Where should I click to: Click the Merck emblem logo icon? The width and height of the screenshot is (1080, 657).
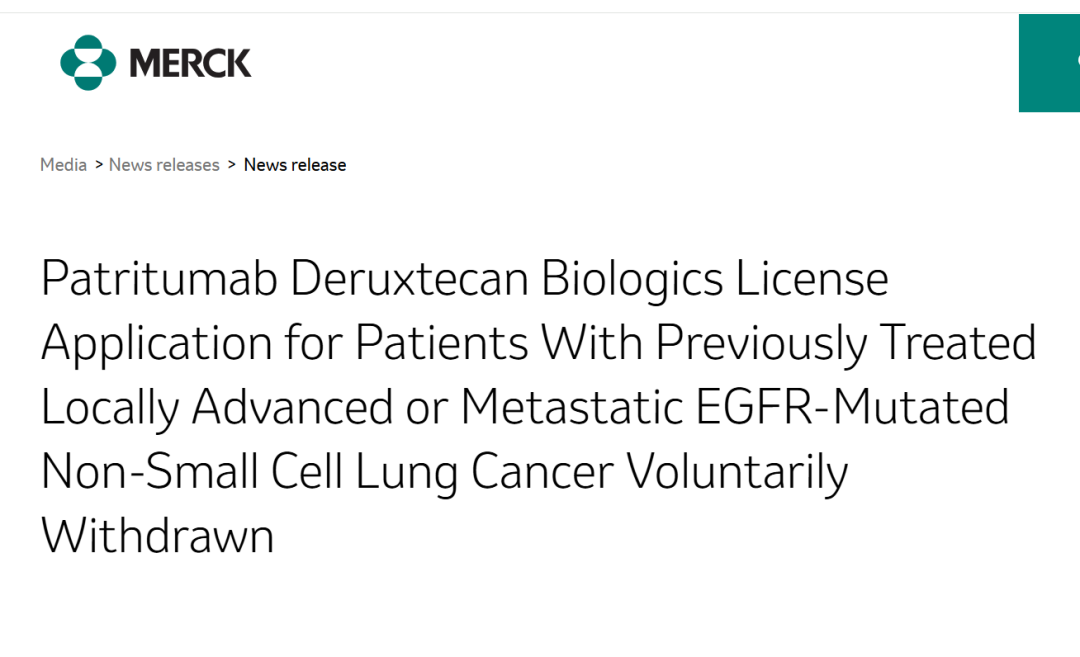pos(88,63)
